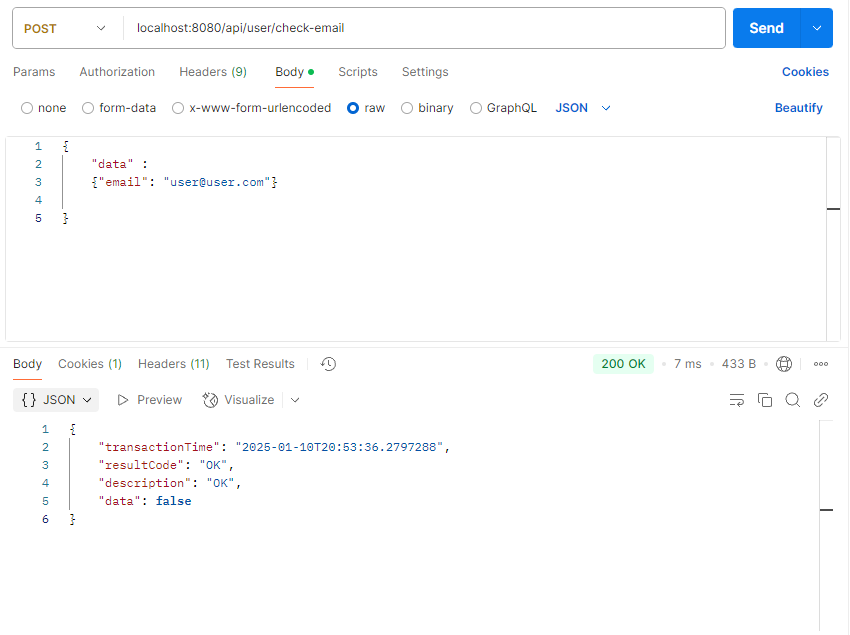Viewport: 850px width, 635px height.
Task: Click the network globe icon
Action: 784,364
